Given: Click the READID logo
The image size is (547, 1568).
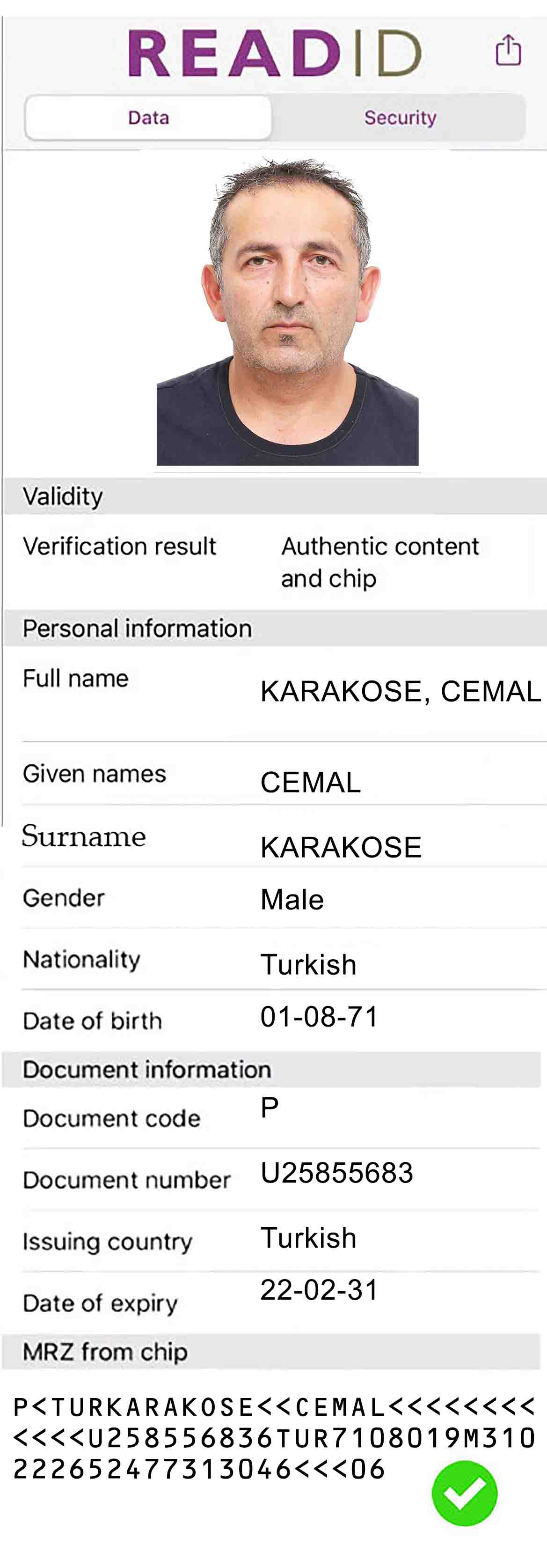Looking at the screenshot, I should pyautogui.click(x=274, y=53).
